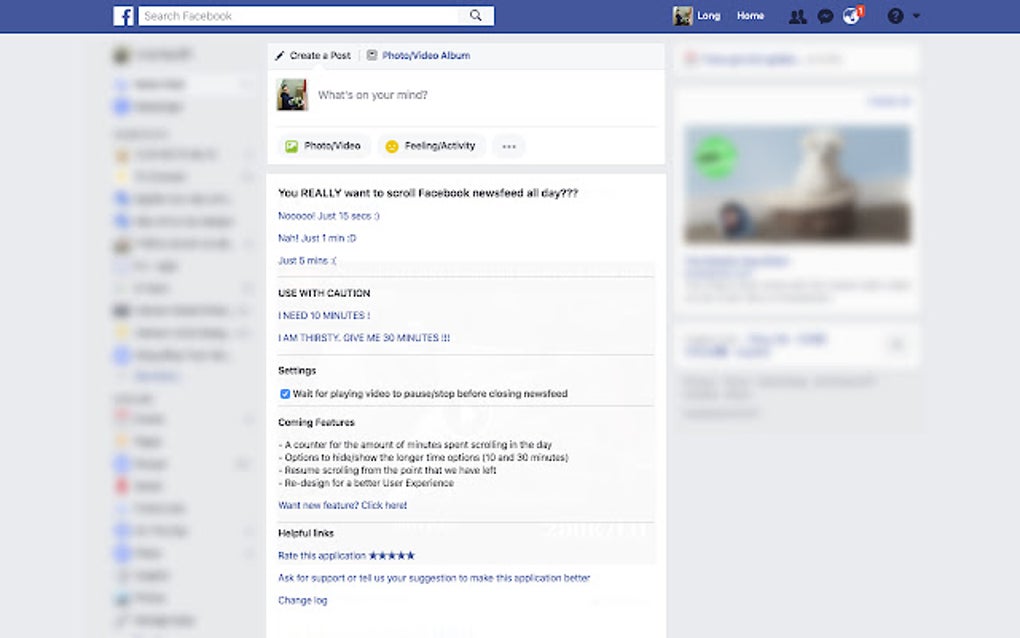1020x638 pixels.
Task: Open the Messenger chat icon
Action: click(x=824, y=15)
